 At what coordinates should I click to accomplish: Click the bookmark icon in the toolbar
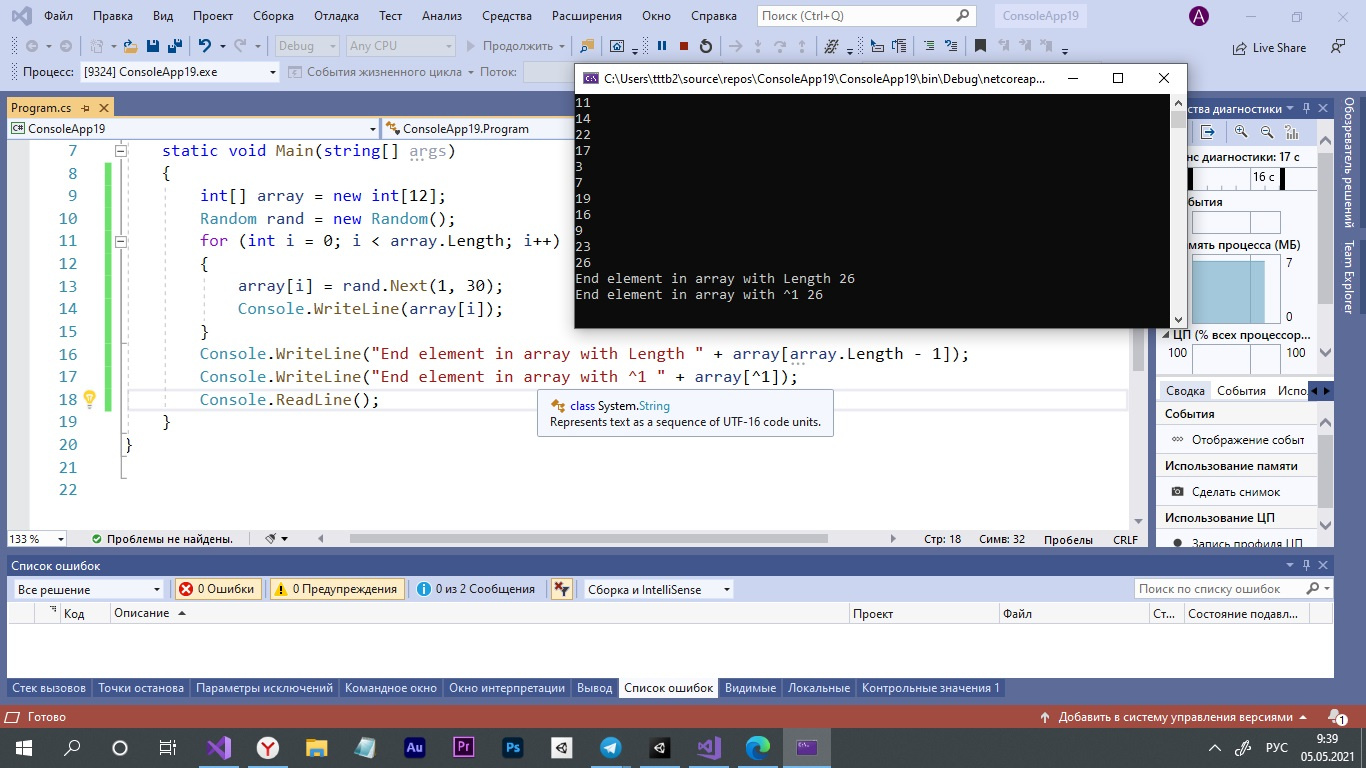(x=980, y=46)
